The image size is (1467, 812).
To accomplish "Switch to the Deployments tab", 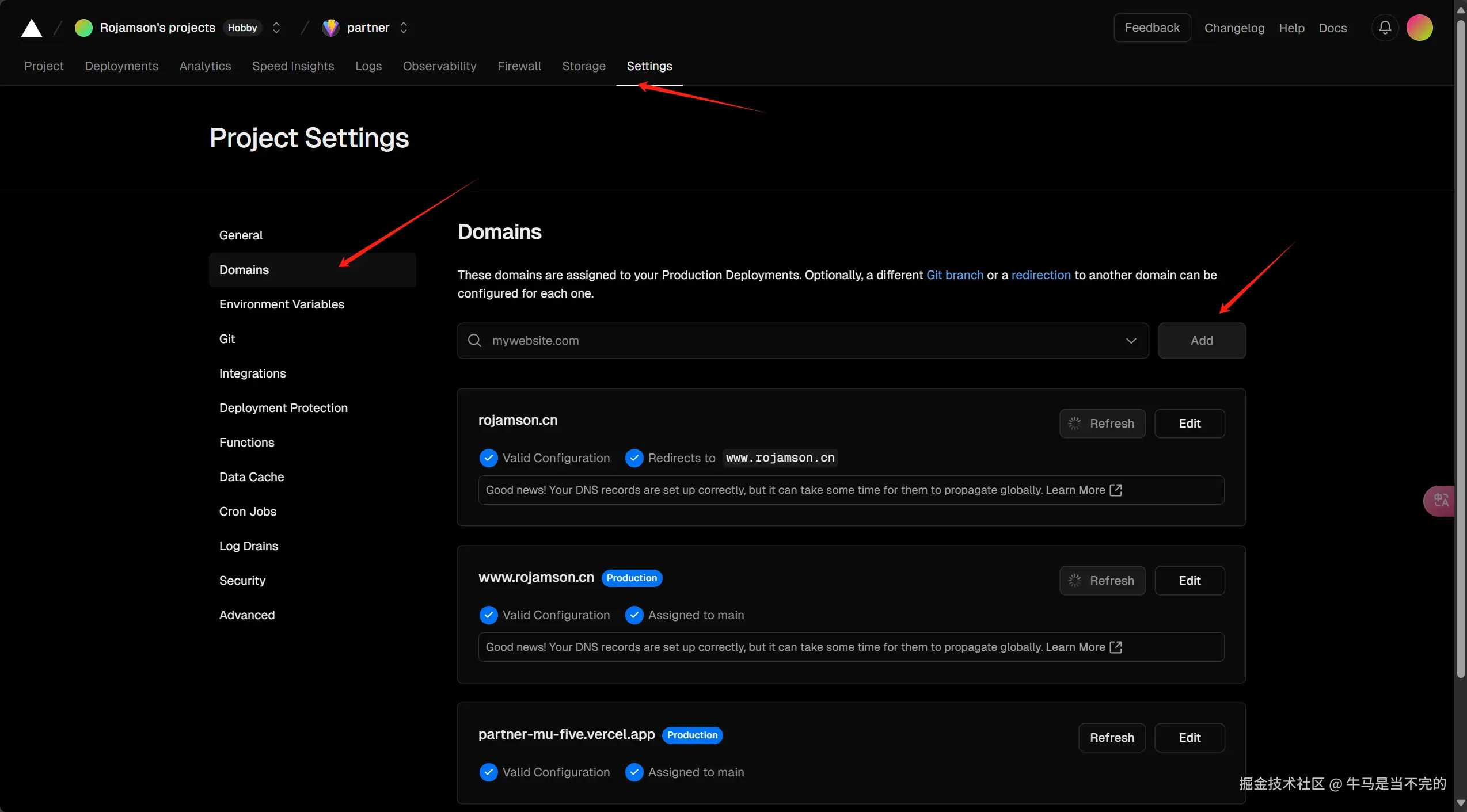I will 121,66.
